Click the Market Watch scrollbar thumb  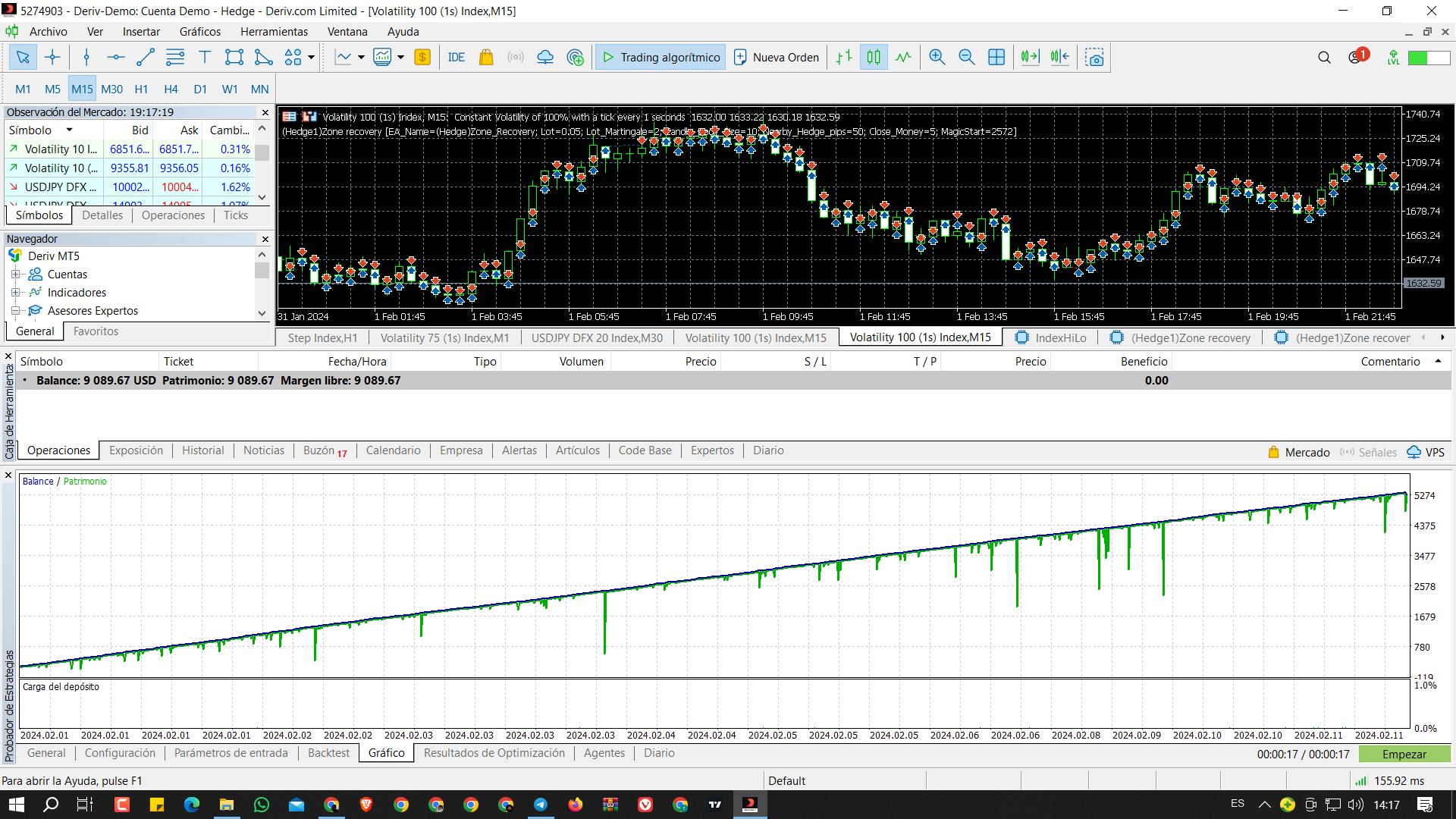262,153
